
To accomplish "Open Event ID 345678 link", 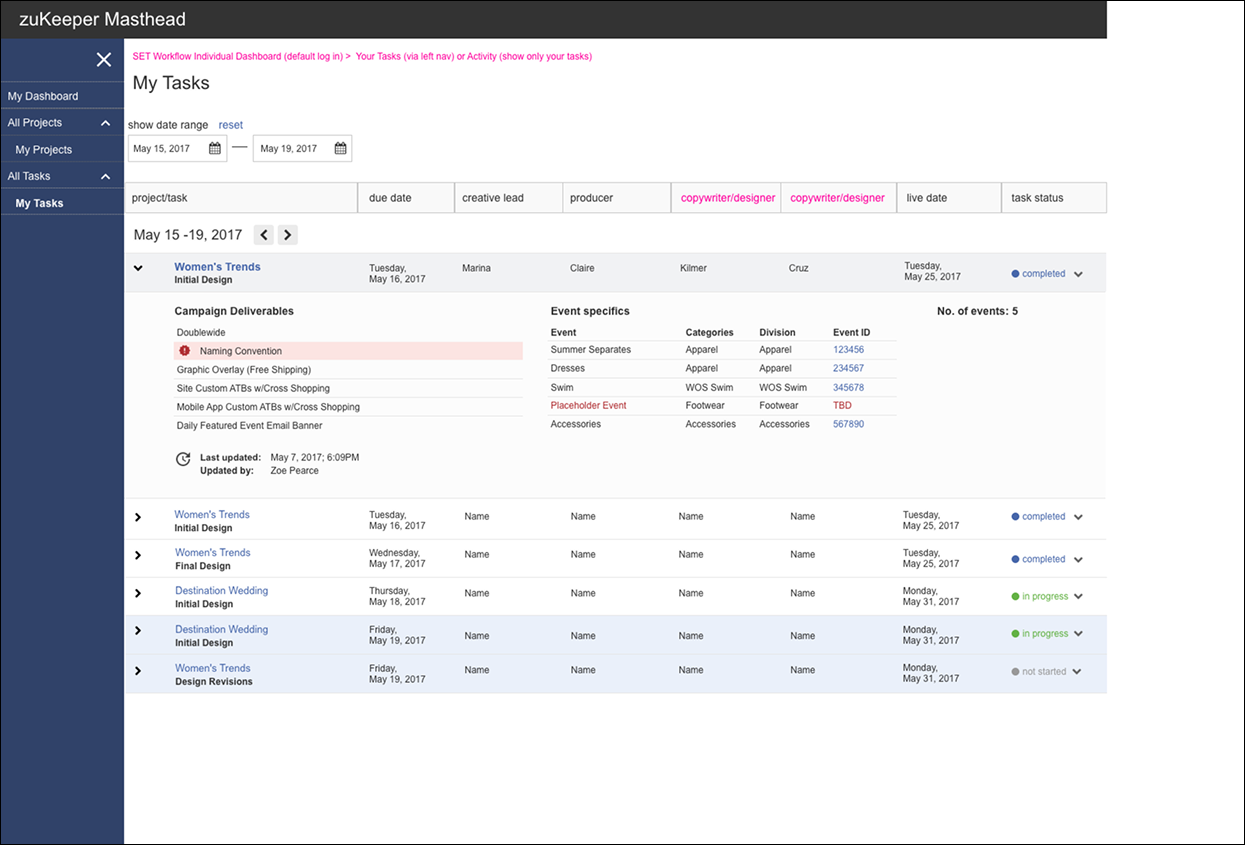I will [x=848, y=387].
